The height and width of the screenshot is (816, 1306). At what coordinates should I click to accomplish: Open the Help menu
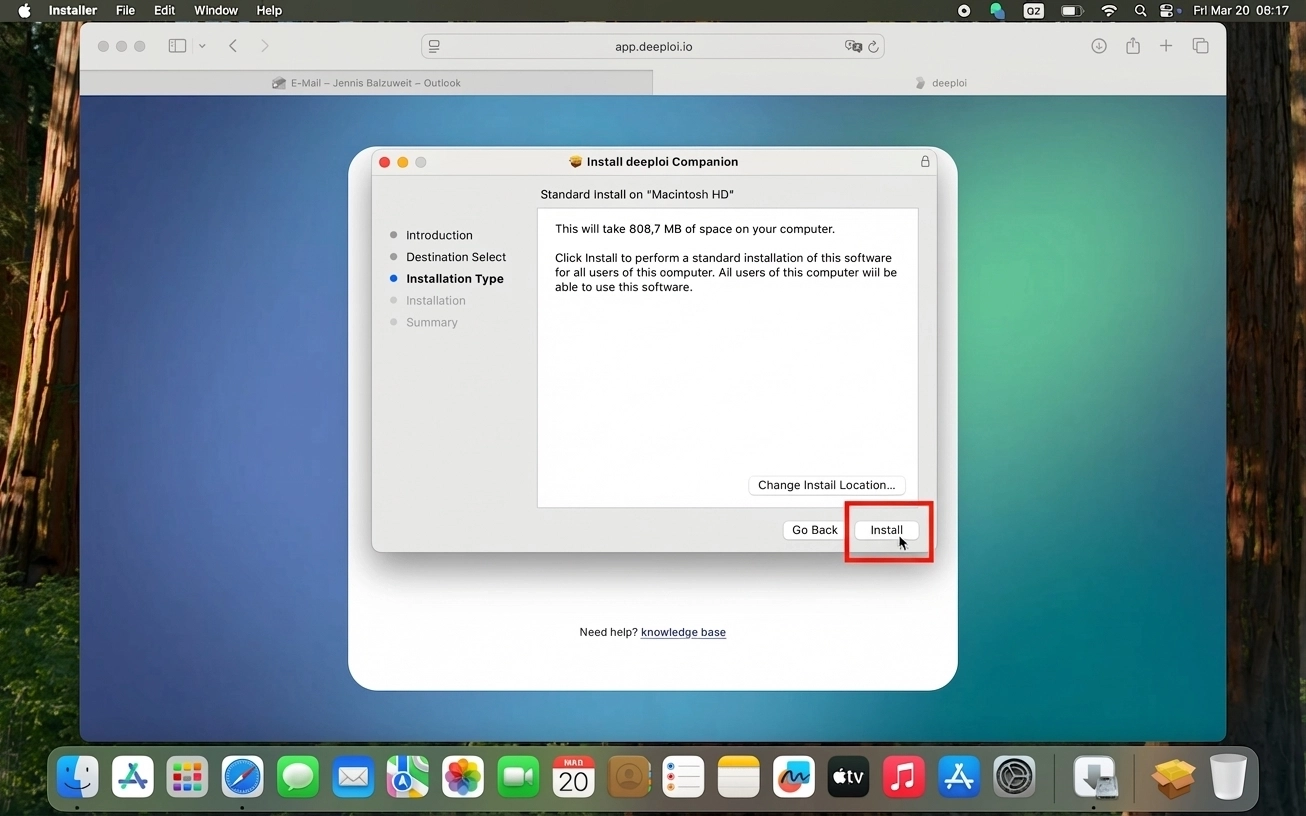click(269, 11)
